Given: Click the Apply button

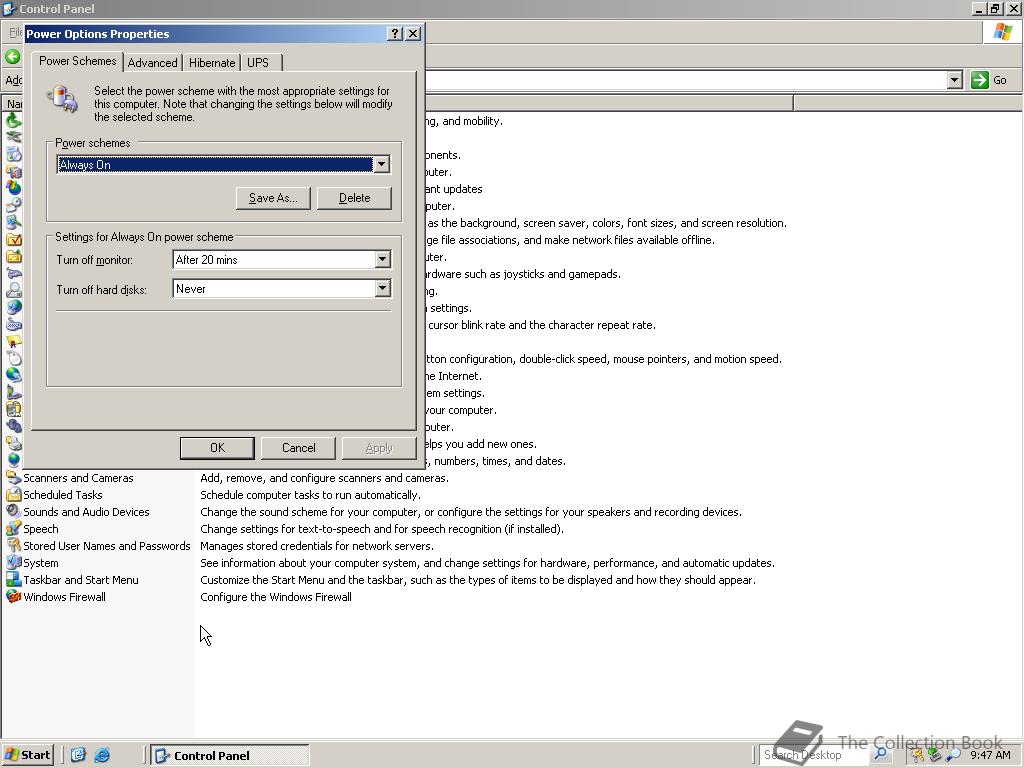Looking at the screenshot, I should click(x=379, y=448).
